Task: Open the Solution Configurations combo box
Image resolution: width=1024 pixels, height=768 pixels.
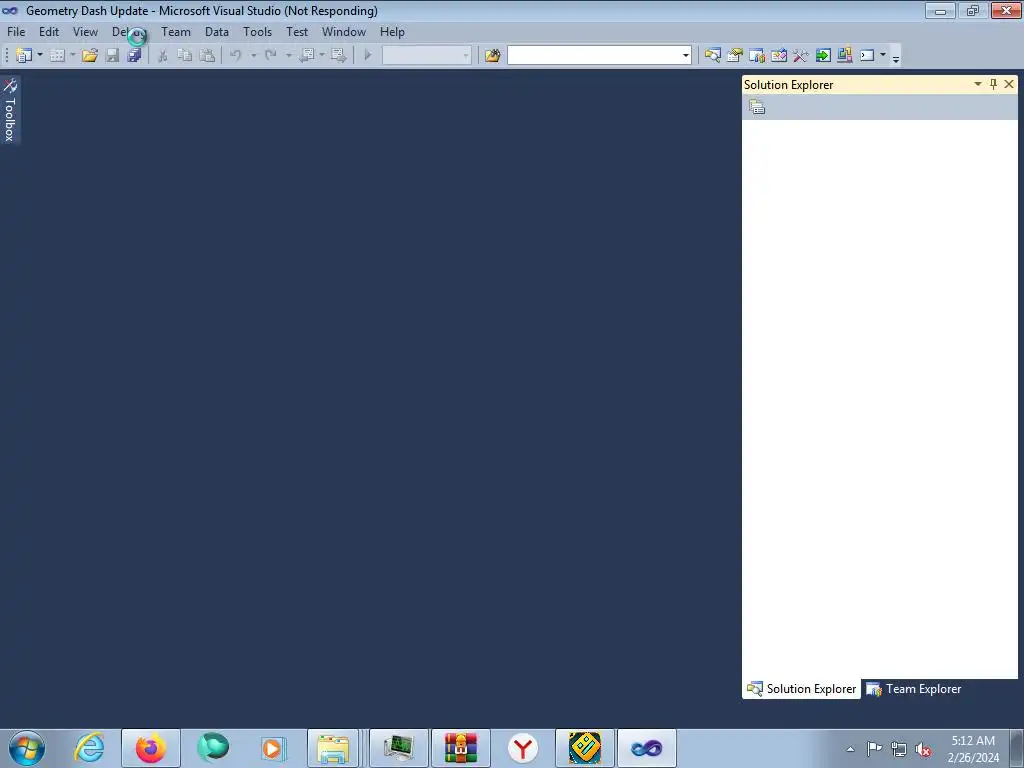Action: pos(426,56)
